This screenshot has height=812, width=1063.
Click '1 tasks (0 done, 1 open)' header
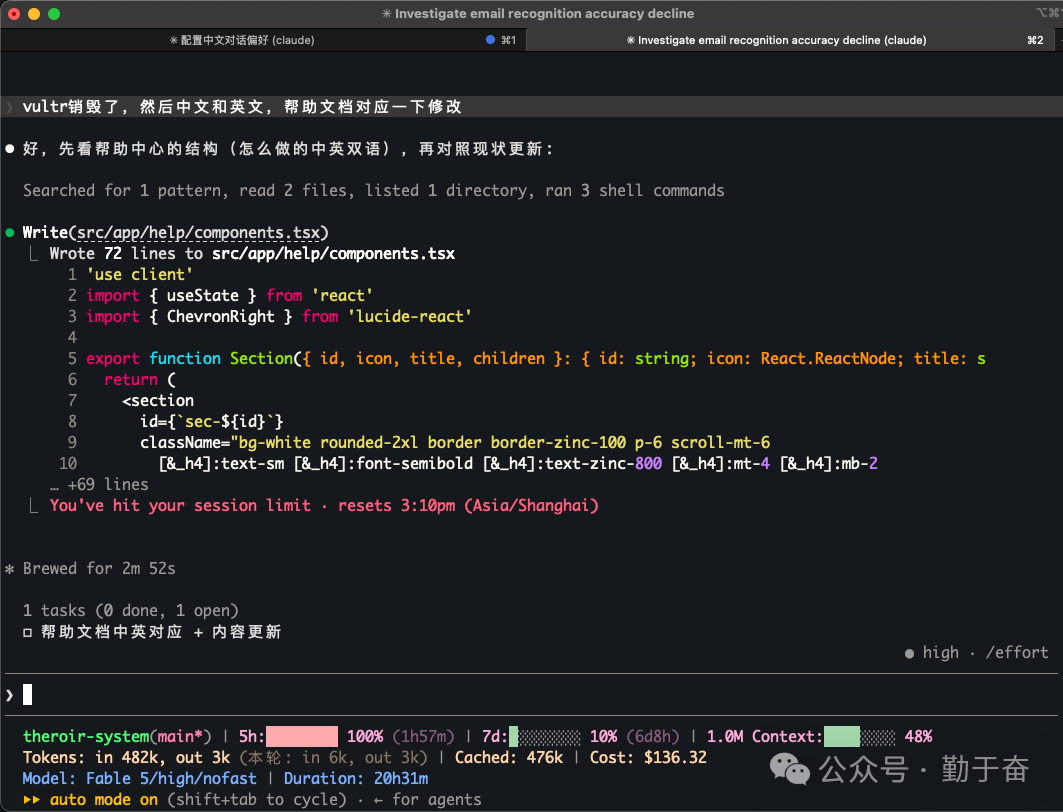131,611
